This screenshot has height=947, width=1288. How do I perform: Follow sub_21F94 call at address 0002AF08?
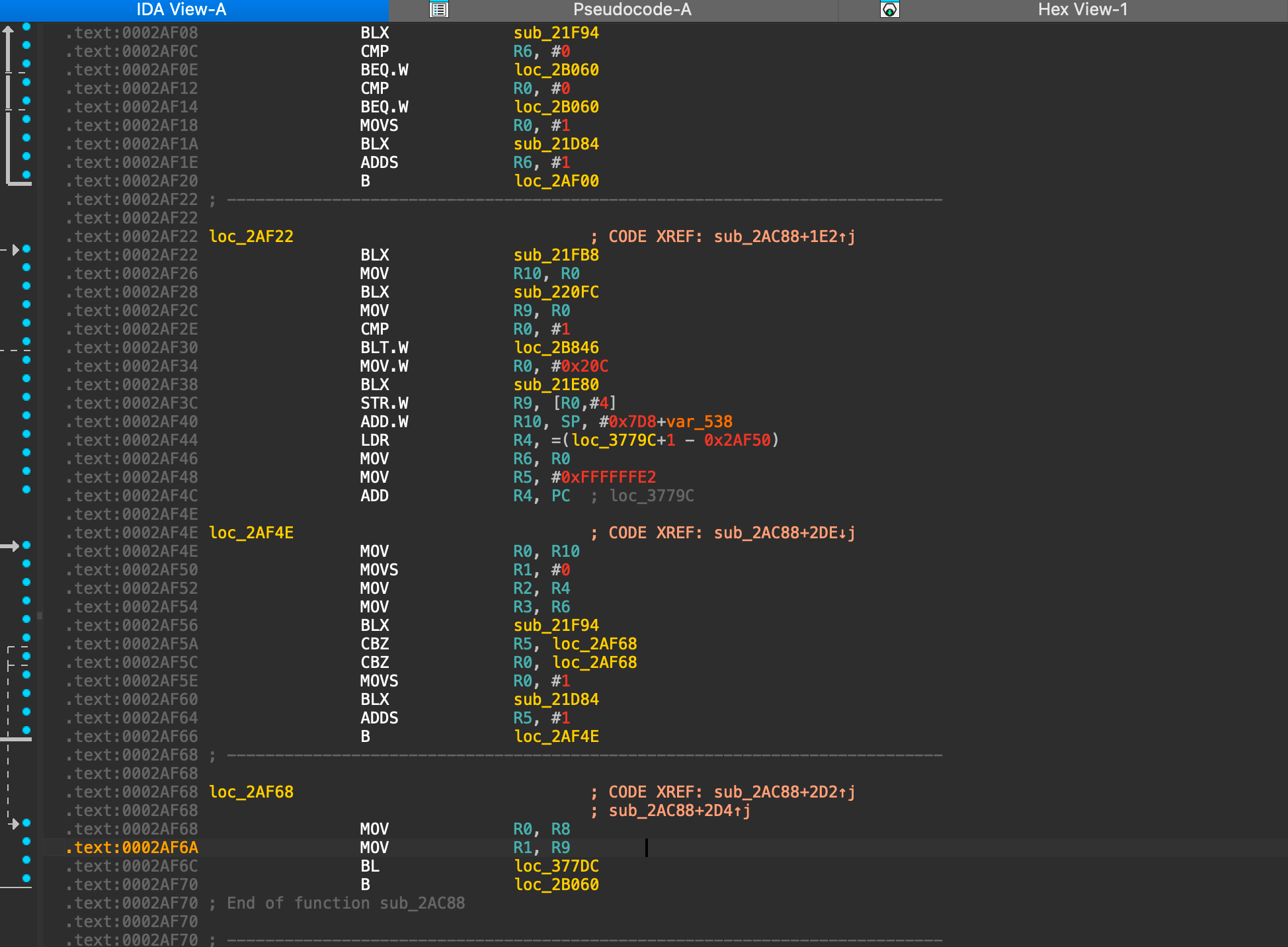556,32
